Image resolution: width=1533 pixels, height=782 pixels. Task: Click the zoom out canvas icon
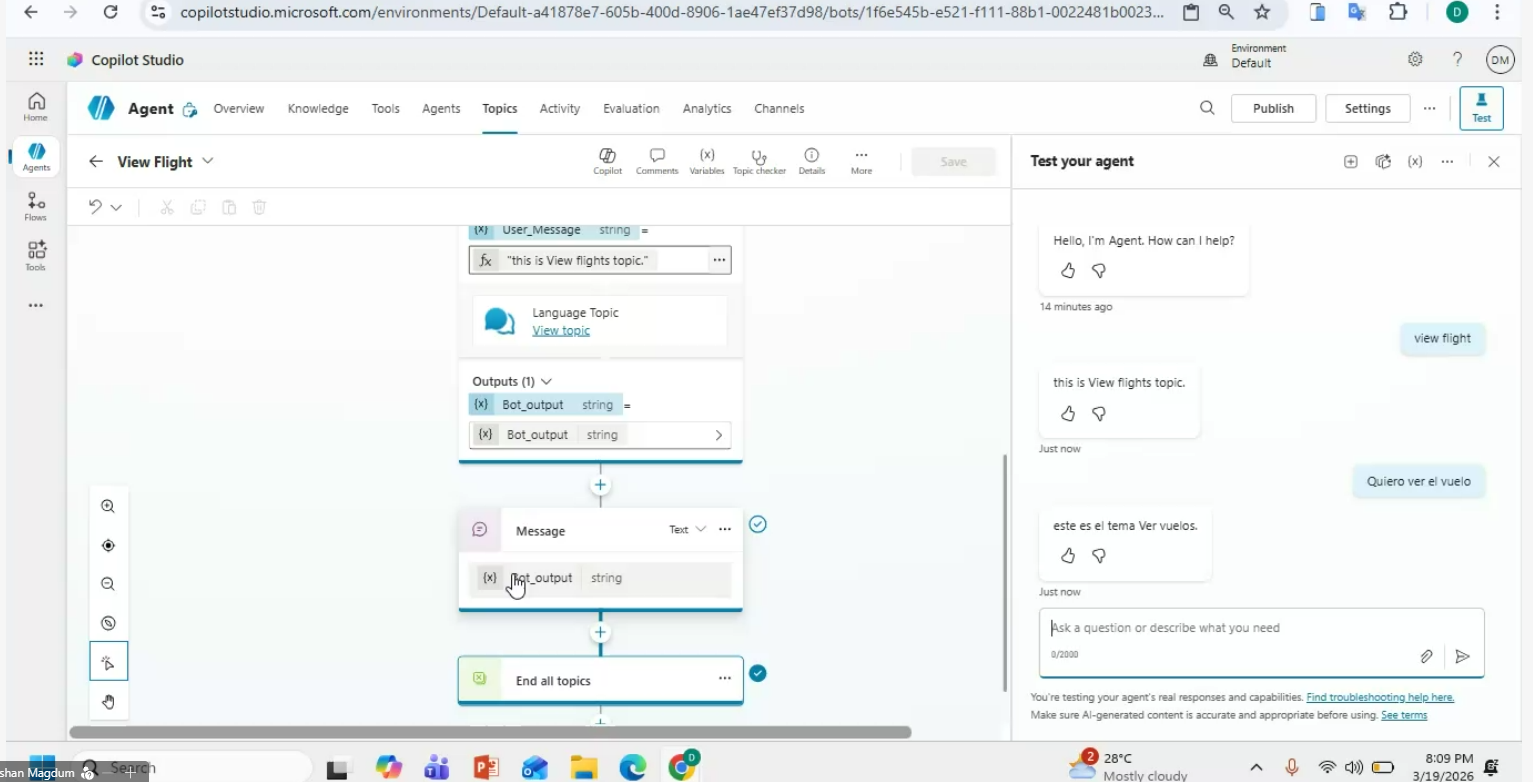[108, 584]
